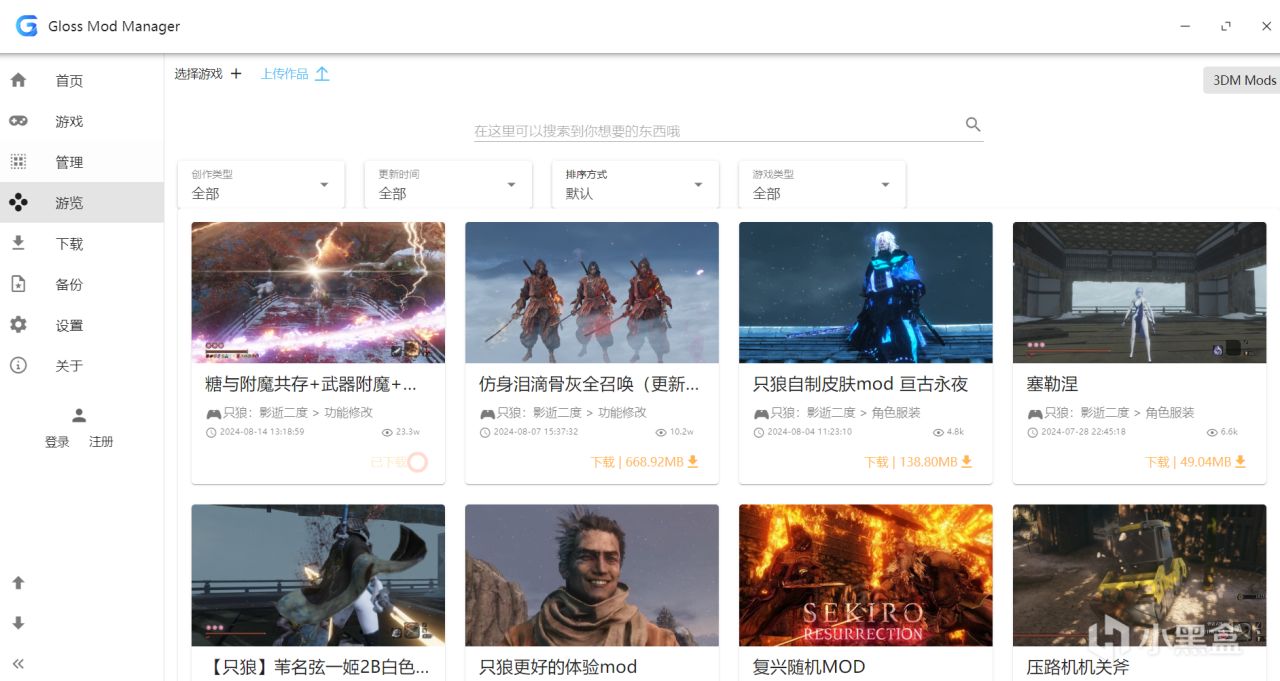1280x681 pixels.
Task: Click the Gloss Mod Manager logo icon
Action: coord(26,26)
